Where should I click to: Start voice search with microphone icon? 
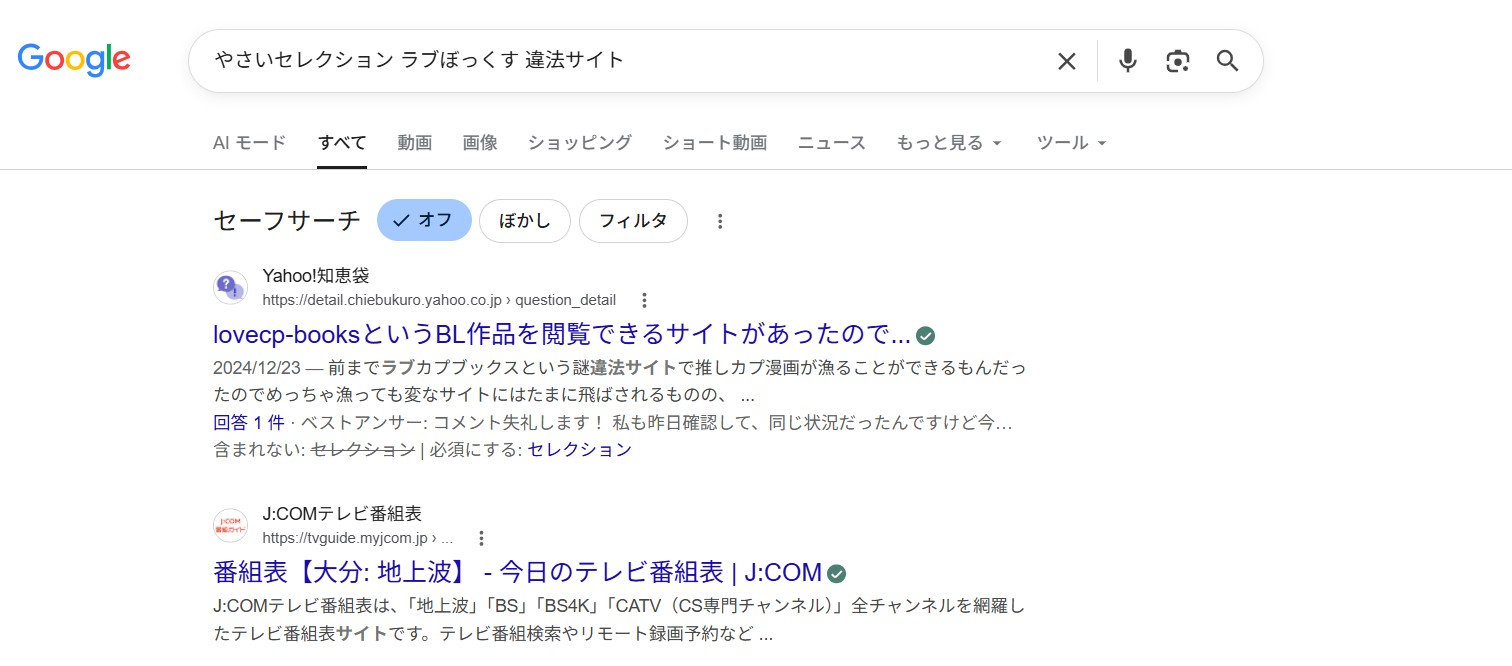click(x=1128, y=61)
